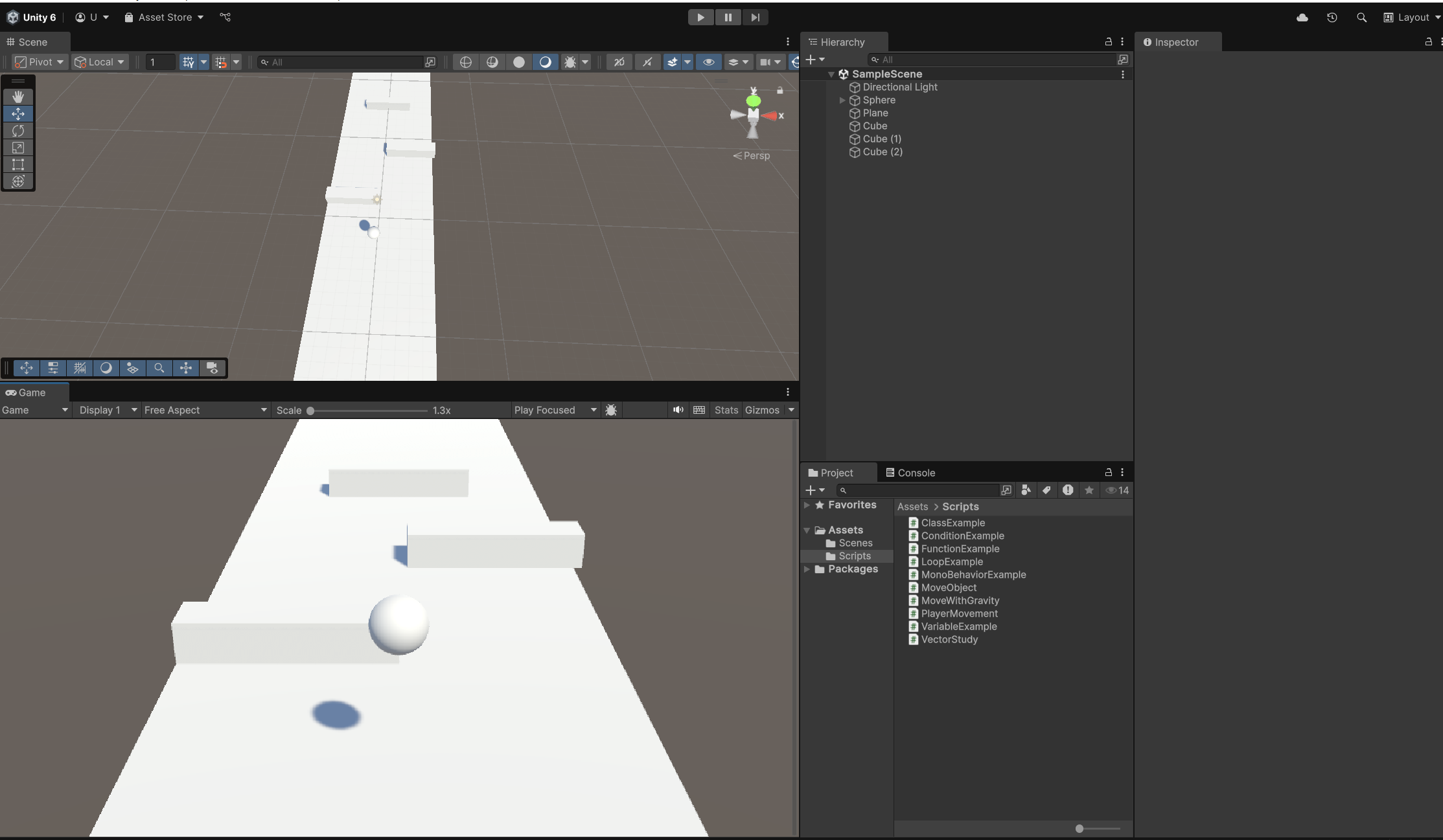Select the Scale tool in Scene
The image size is (1443, 840).
point(18,148)
